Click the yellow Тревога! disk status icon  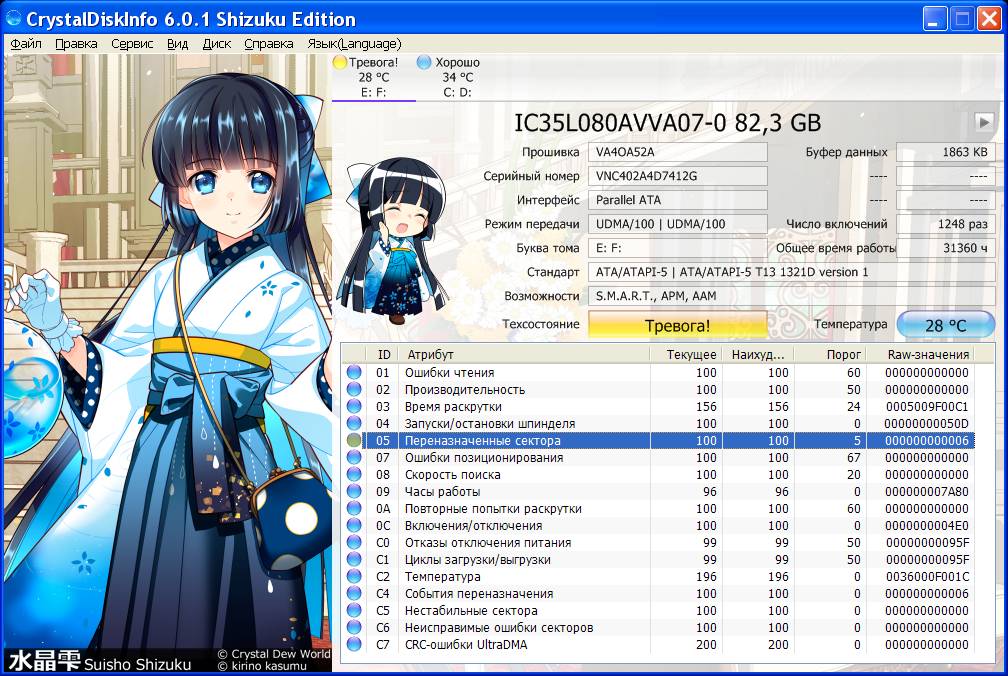[x=340, y=62]
